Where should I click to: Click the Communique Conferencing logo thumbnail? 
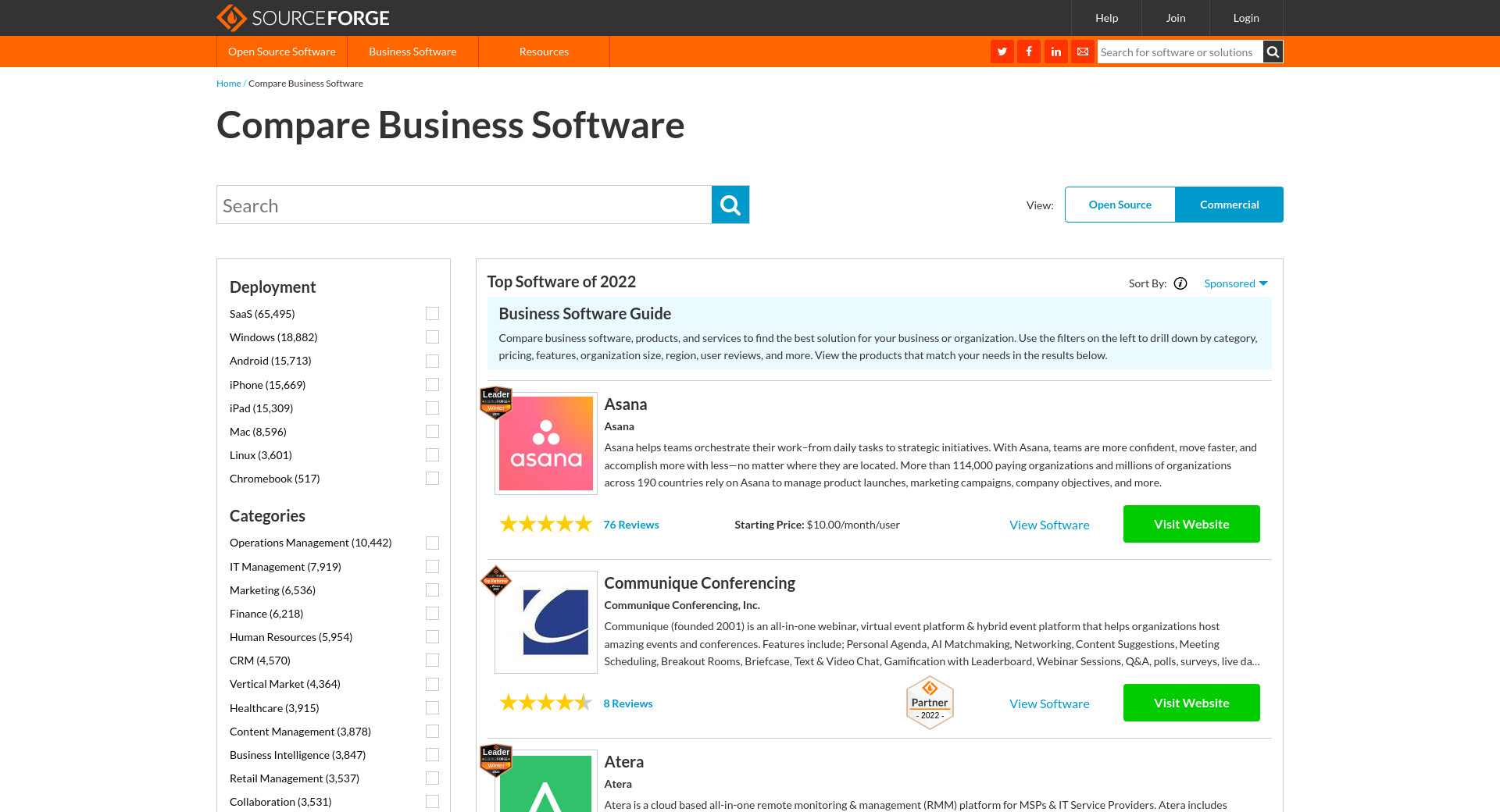pyautogui.click(x=546, y=622)
